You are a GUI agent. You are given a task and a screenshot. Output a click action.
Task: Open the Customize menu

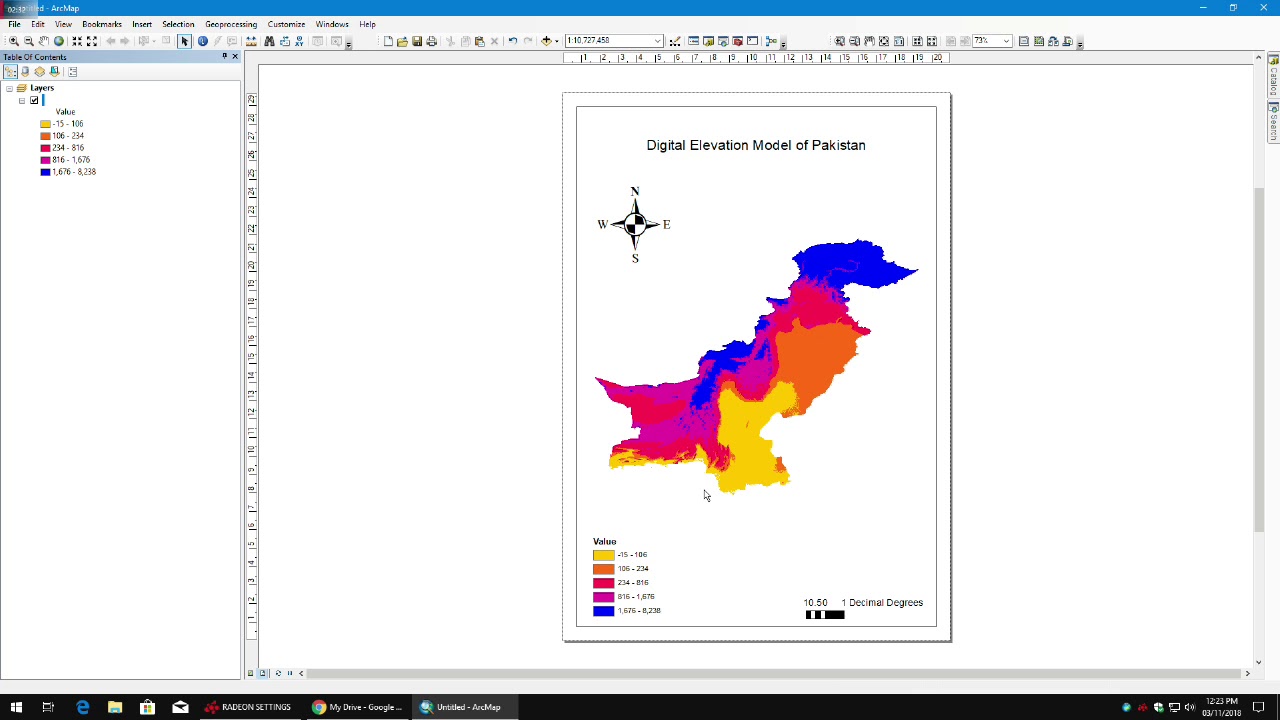tap(286, 24)
